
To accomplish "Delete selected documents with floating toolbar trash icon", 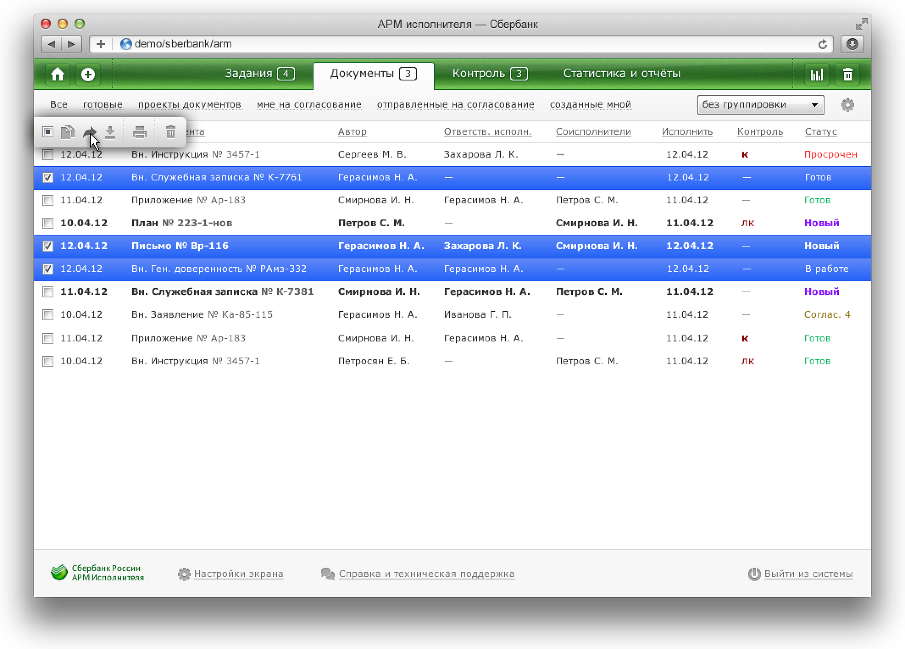I will pyautogui.click(x=171, y=132).
